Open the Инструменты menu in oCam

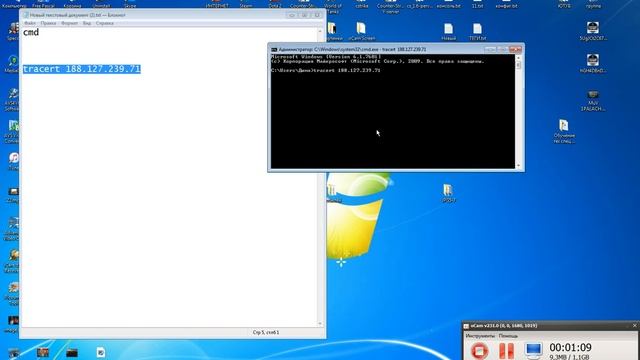tap(480, 336)
